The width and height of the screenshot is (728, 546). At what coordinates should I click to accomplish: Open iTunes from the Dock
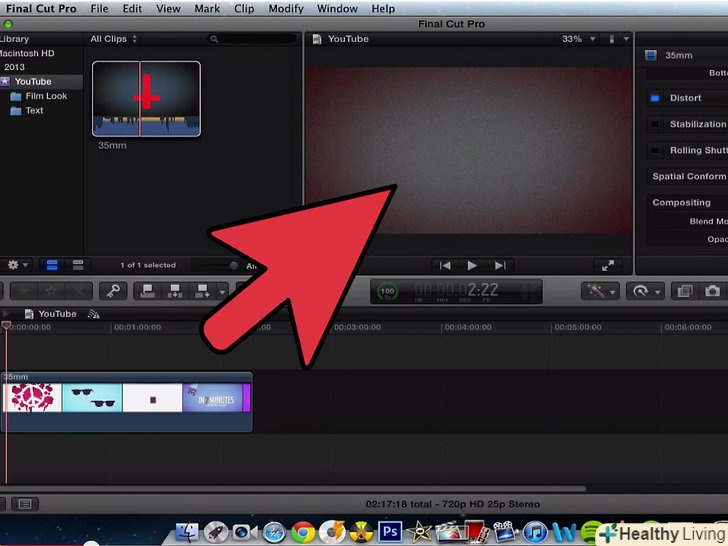tap(535, 533)
